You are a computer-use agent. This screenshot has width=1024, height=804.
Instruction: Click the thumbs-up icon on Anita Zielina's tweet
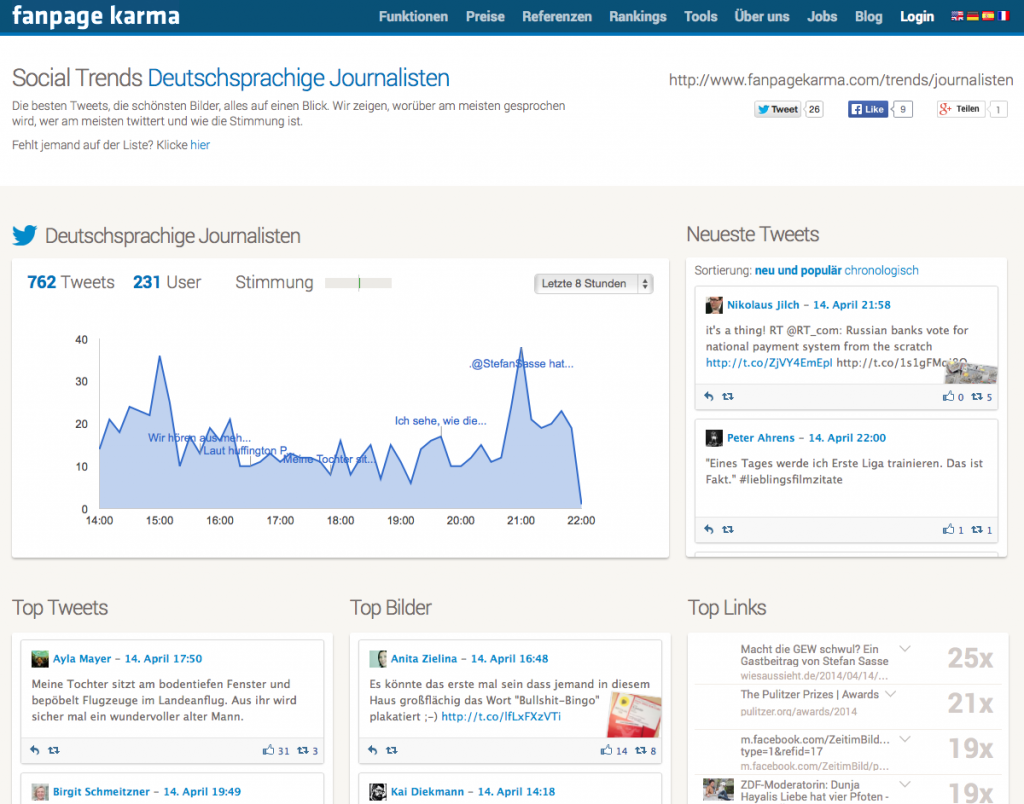tap(607, 750)
